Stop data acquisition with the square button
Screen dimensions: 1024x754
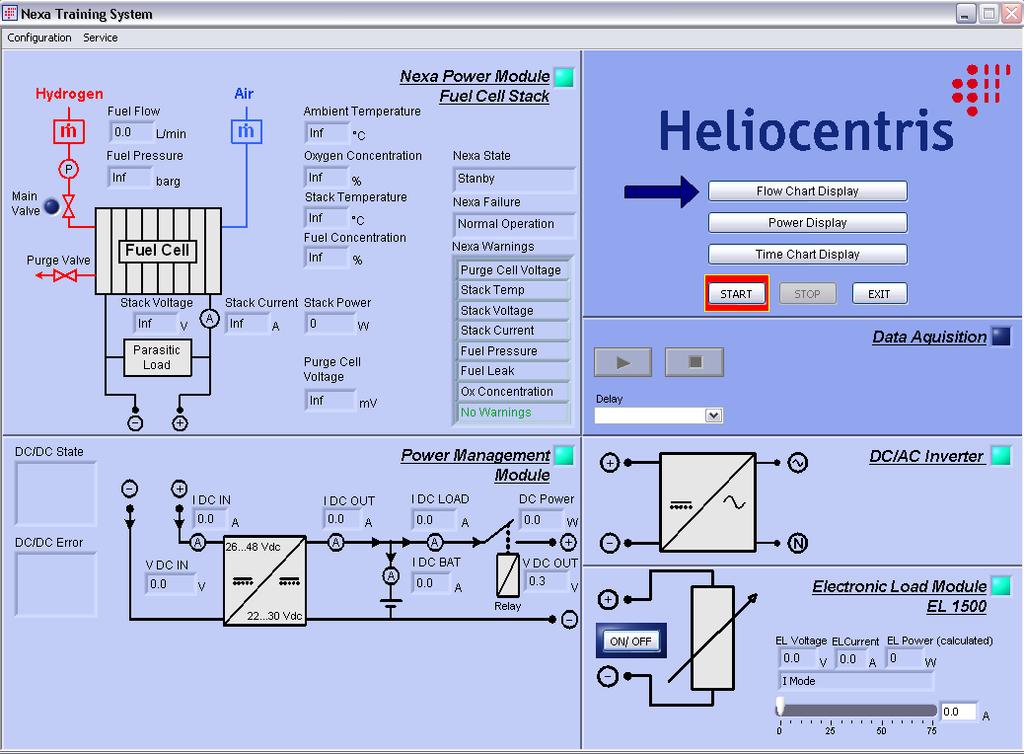point(694,362)
